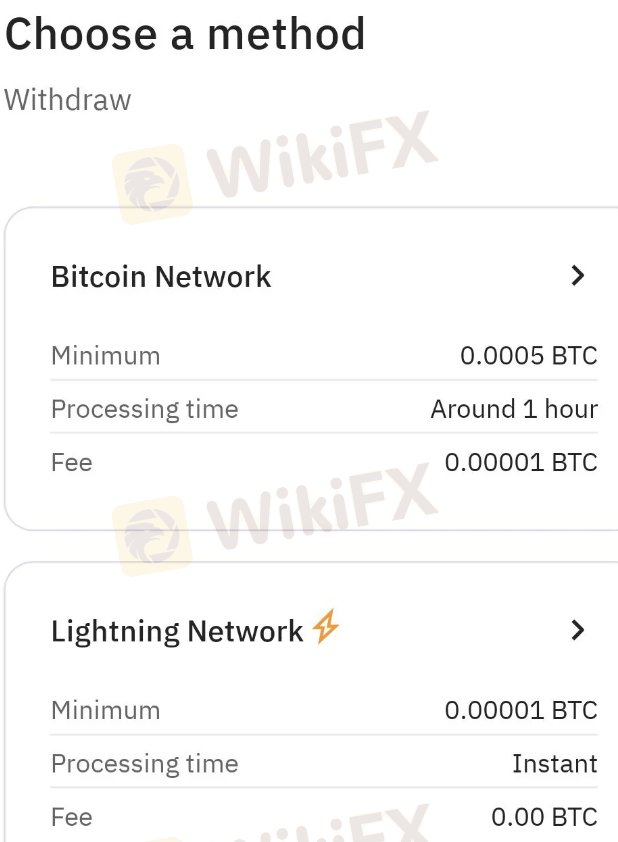The image size is (618, 842).
Task: Click the 0.0005 BTC minimum value
Action: click(x=528, y=356)
